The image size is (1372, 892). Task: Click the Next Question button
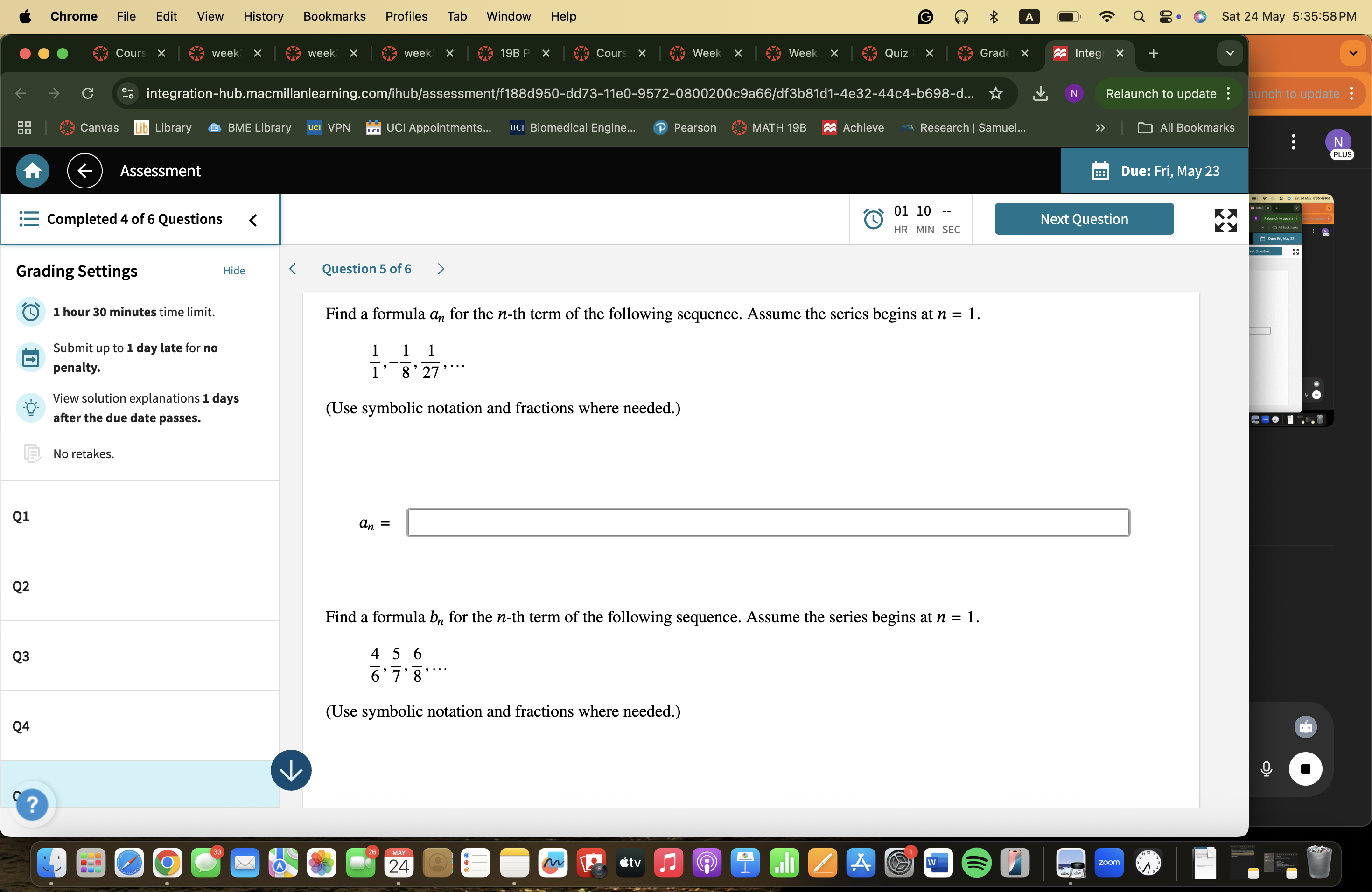pyautogui.click(x=1084, y=218)
